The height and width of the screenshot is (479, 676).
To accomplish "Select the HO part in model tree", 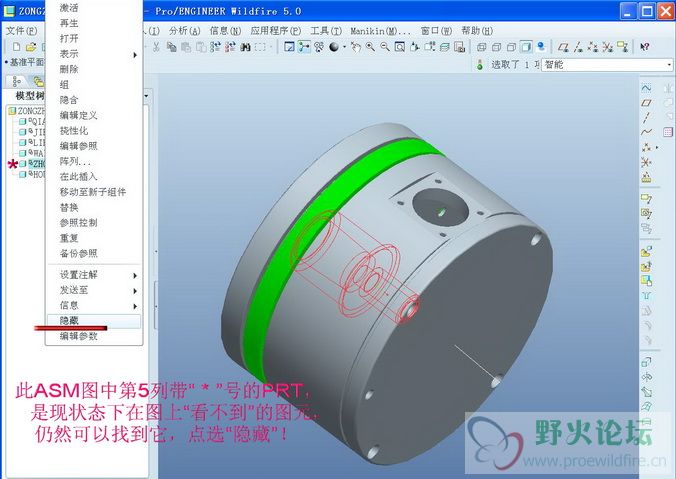I will [32, 174].
